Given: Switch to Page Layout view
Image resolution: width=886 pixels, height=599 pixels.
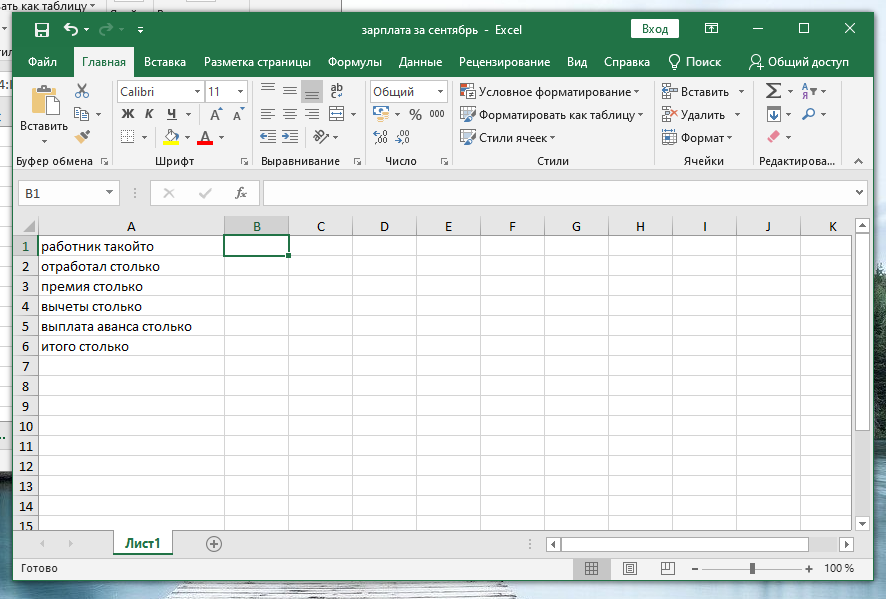Looking at the screenshot, I should 629,568.
